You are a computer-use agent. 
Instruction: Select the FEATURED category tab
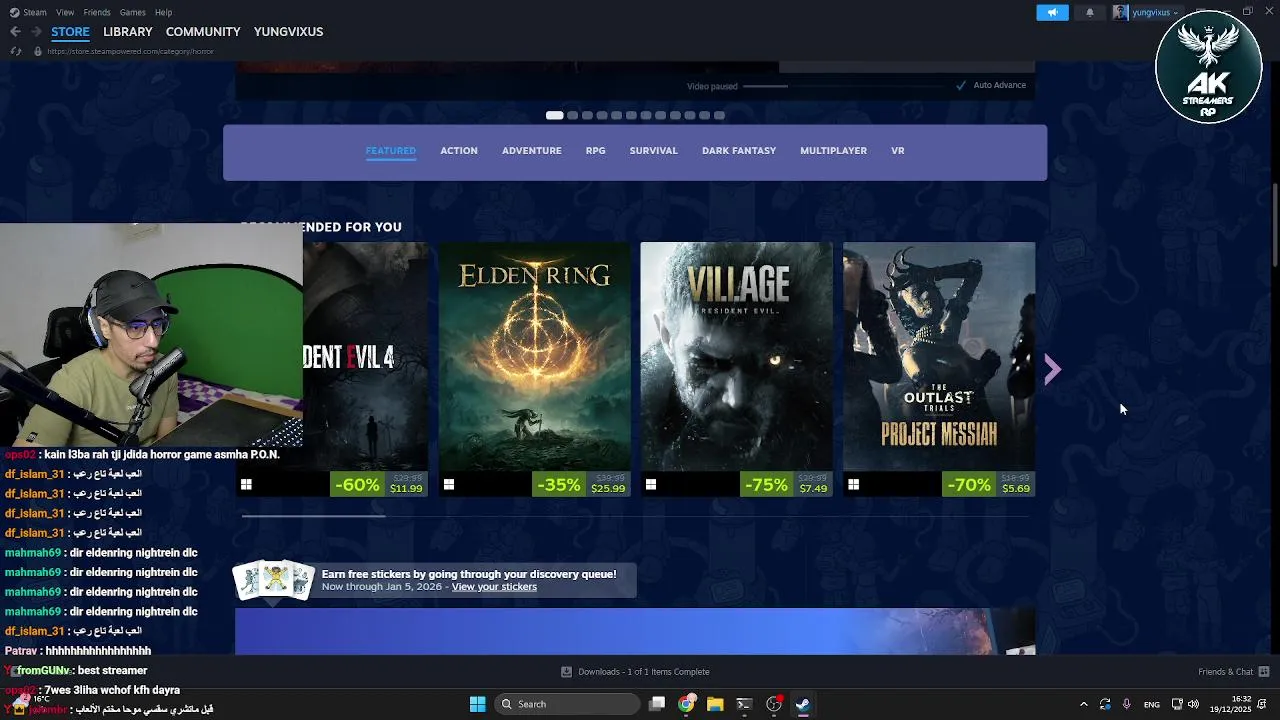tap(390, 151)
